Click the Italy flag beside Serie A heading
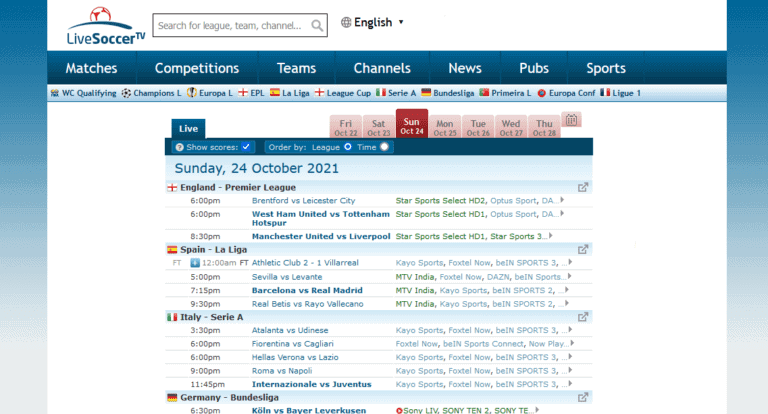 [x=172, y=317]
